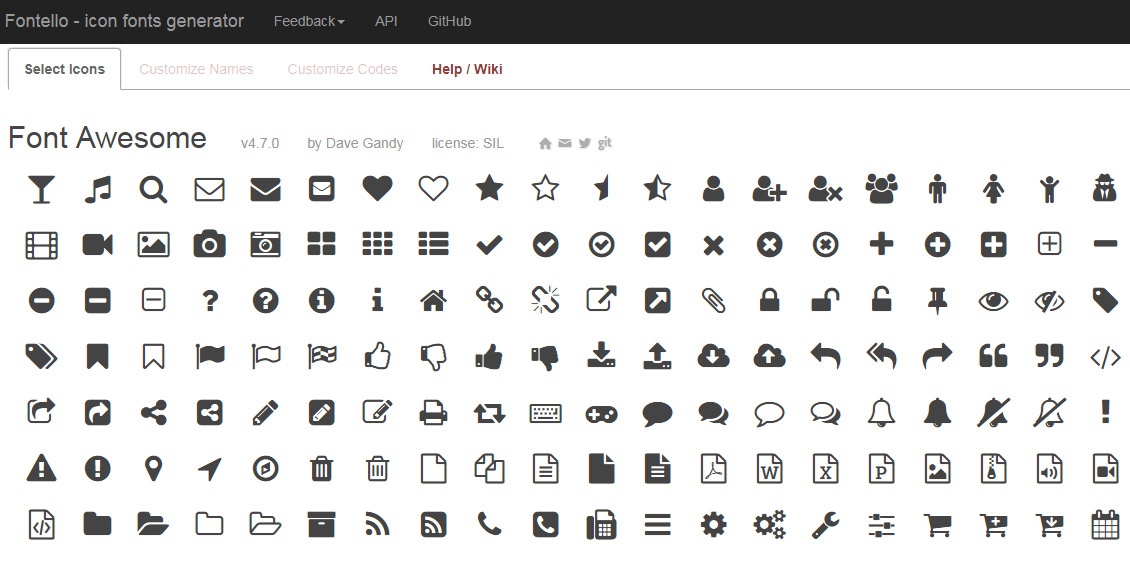1130x561 pixels.
Task: Click the Font Awesome font heading
Action: pyautogui.click(x=107, y=138)
